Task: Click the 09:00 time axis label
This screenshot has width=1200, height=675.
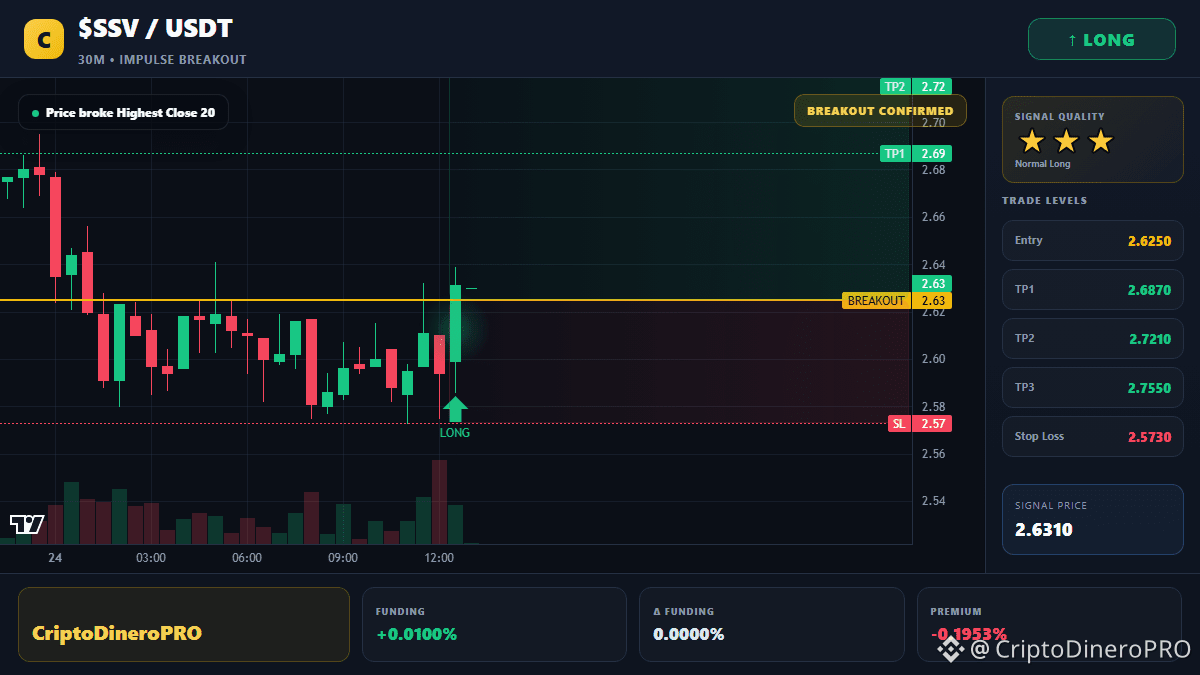Action: click(x=343, y=558)
